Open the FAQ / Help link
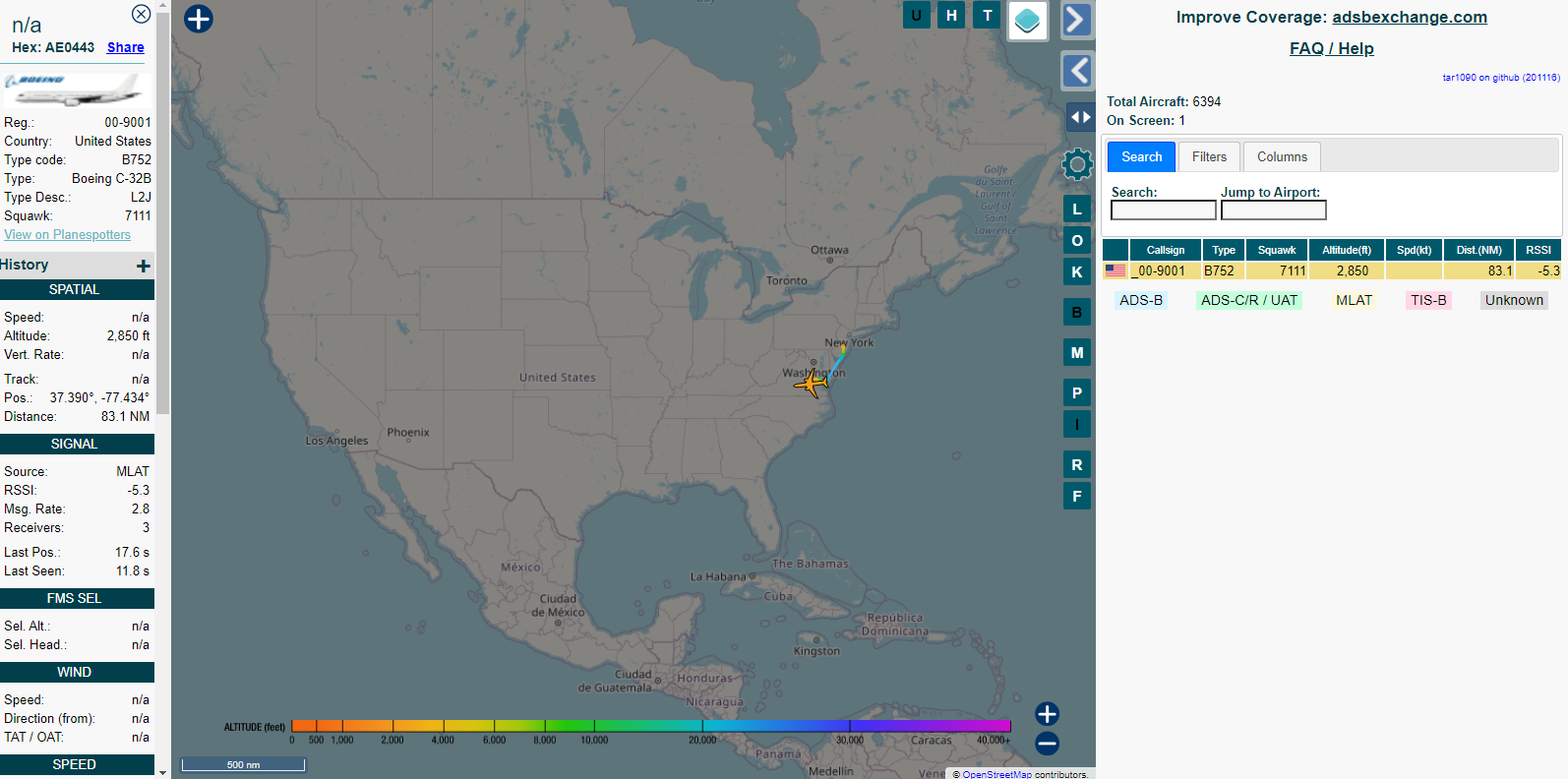This screenshot has width=1568, height=779. point(1332,48)
